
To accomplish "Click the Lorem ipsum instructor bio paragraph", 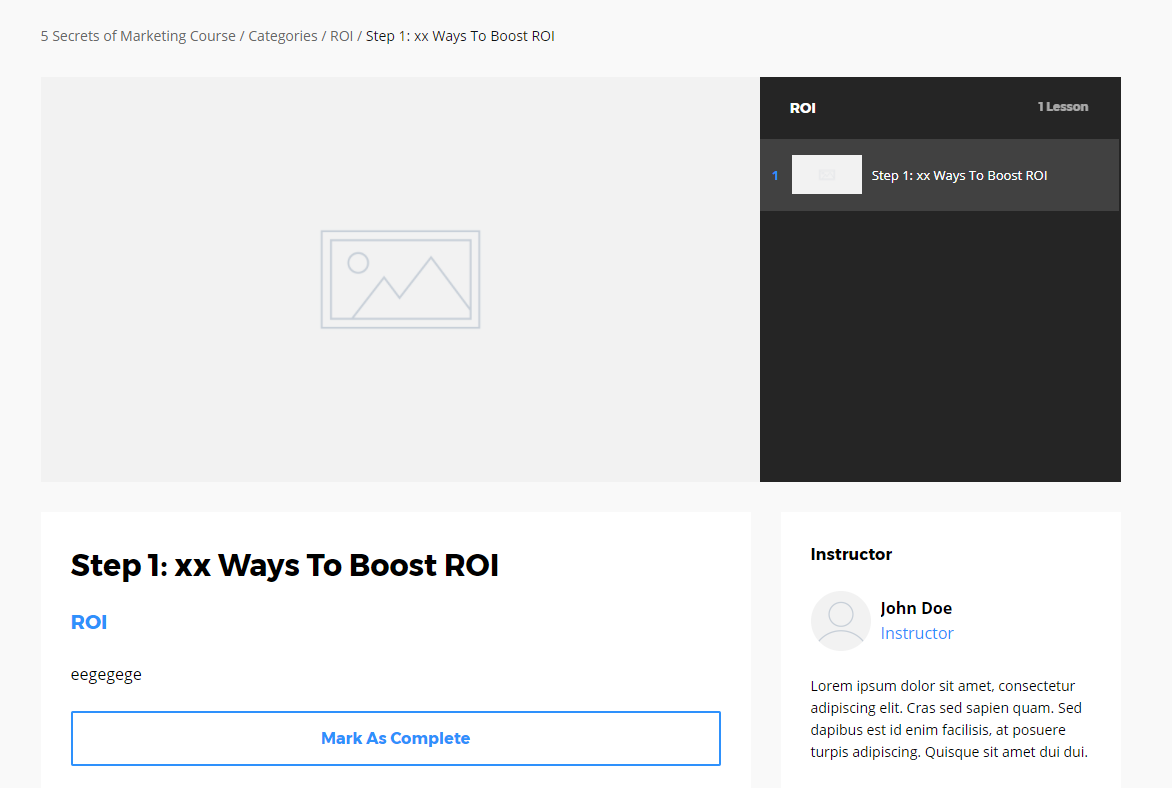I will click(948, 719).
